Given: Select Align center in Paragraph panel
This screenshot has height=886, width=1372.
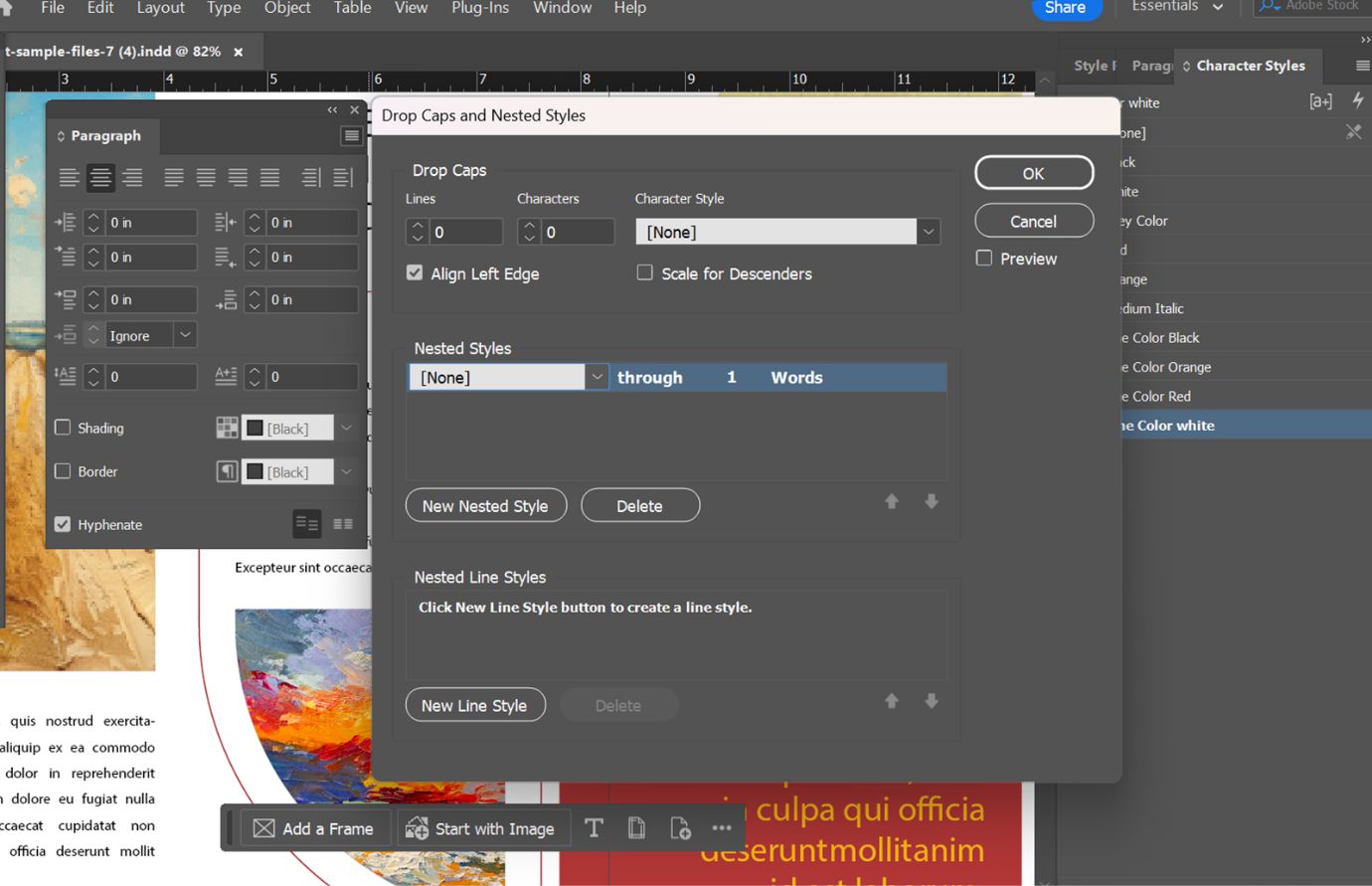Looking at the screenshot, I should click(x=100, y=178).
